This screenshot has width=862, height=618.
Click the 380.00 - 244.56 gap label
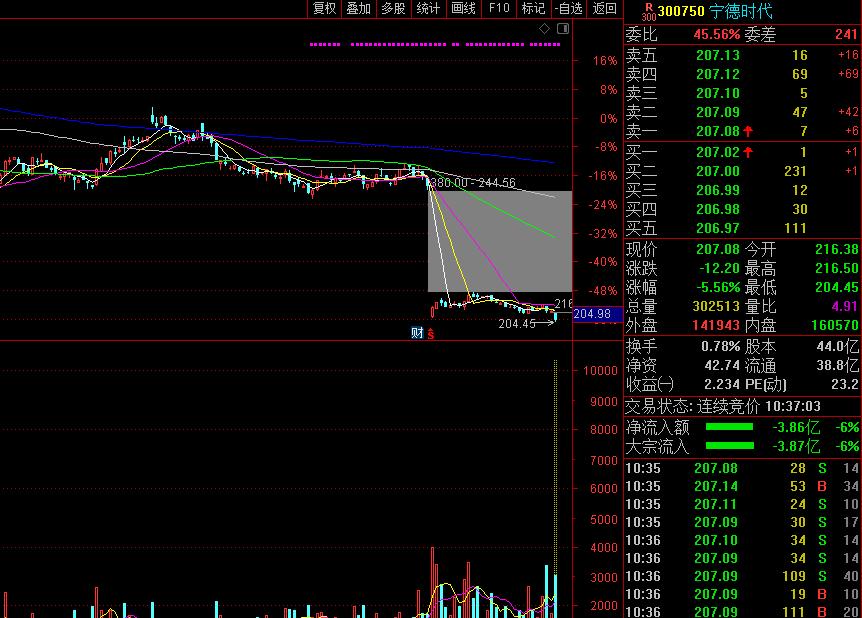point(473,183)
